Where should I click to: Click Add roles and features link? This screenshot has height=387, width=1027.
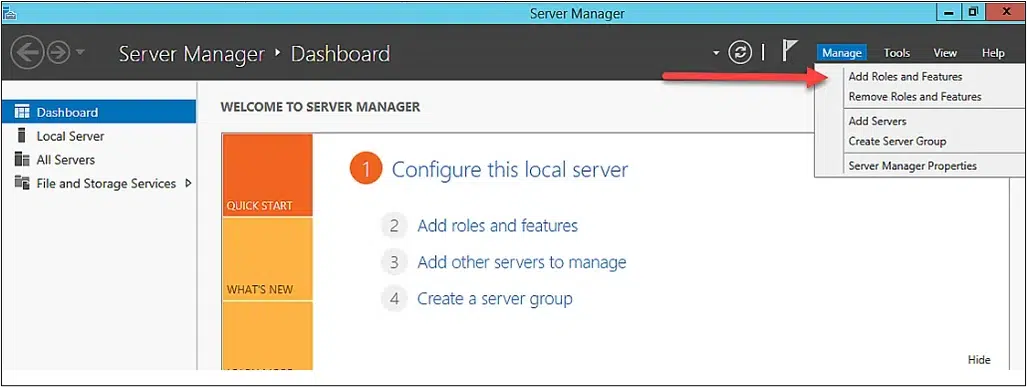pos(498,226)
